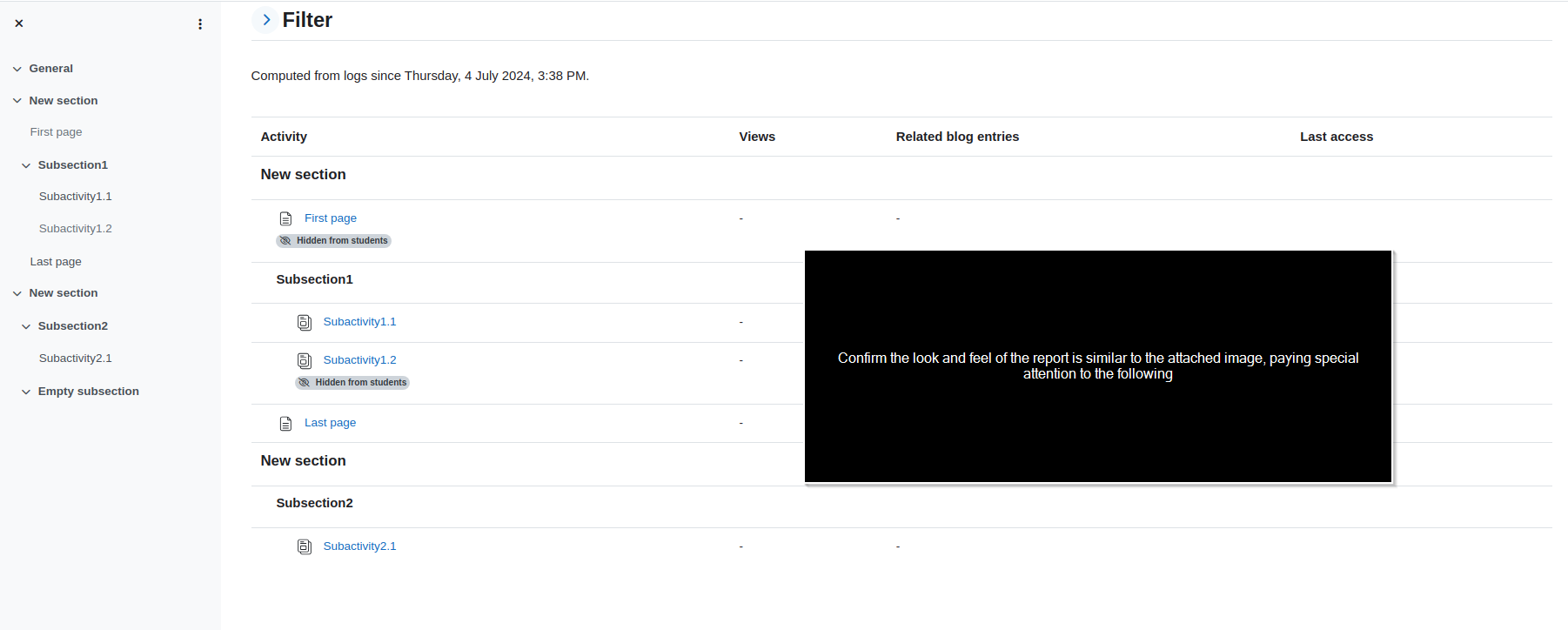Open Subactivity1.2 link in report

360,360
